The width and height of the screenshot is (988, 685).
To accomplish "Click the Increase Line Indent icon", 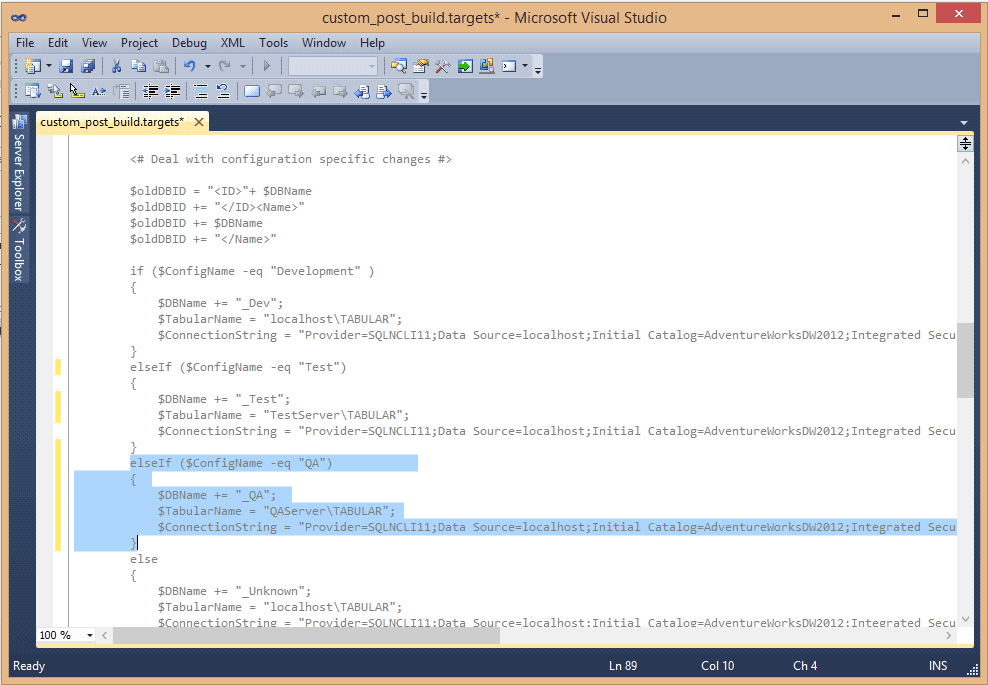I will click(x=172, y=91).
